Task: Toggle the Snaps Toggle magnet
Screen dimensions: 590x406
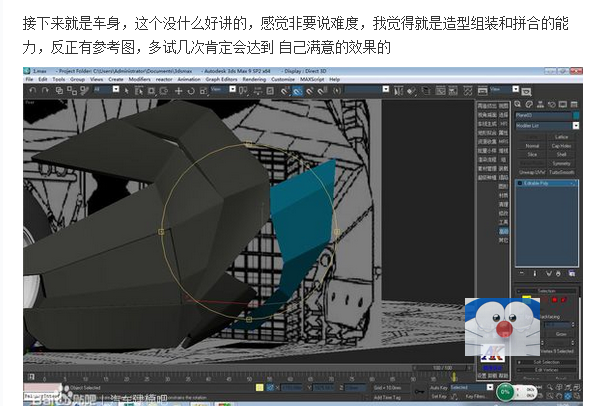Action: (285, 91)
